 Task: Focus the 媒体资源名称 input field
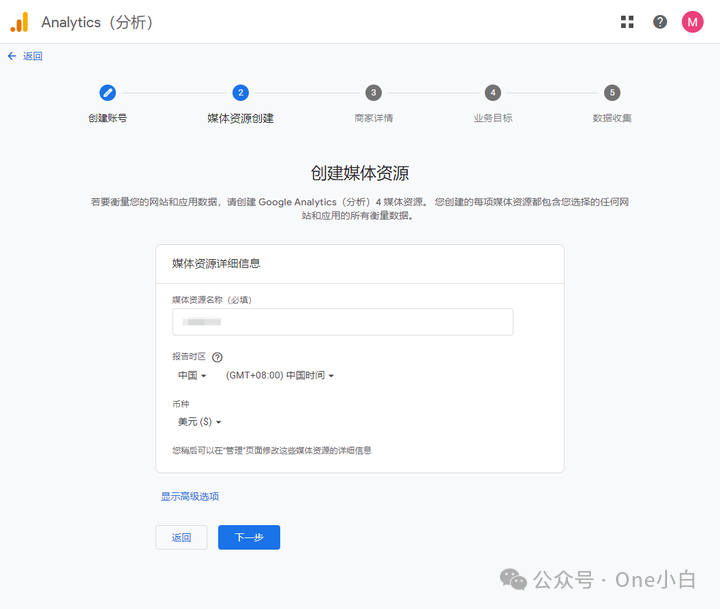[x=343, y=322]
